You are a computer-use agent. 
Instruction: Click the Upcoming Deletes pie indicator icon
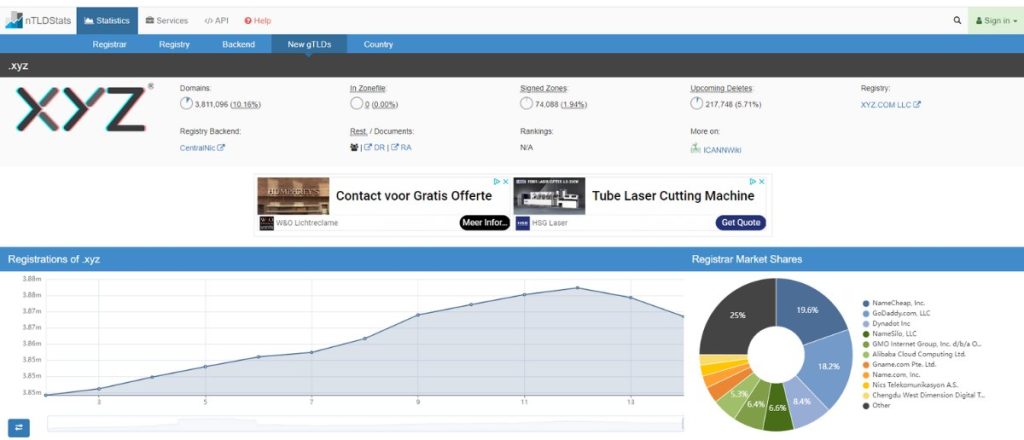tap(696, 103)
